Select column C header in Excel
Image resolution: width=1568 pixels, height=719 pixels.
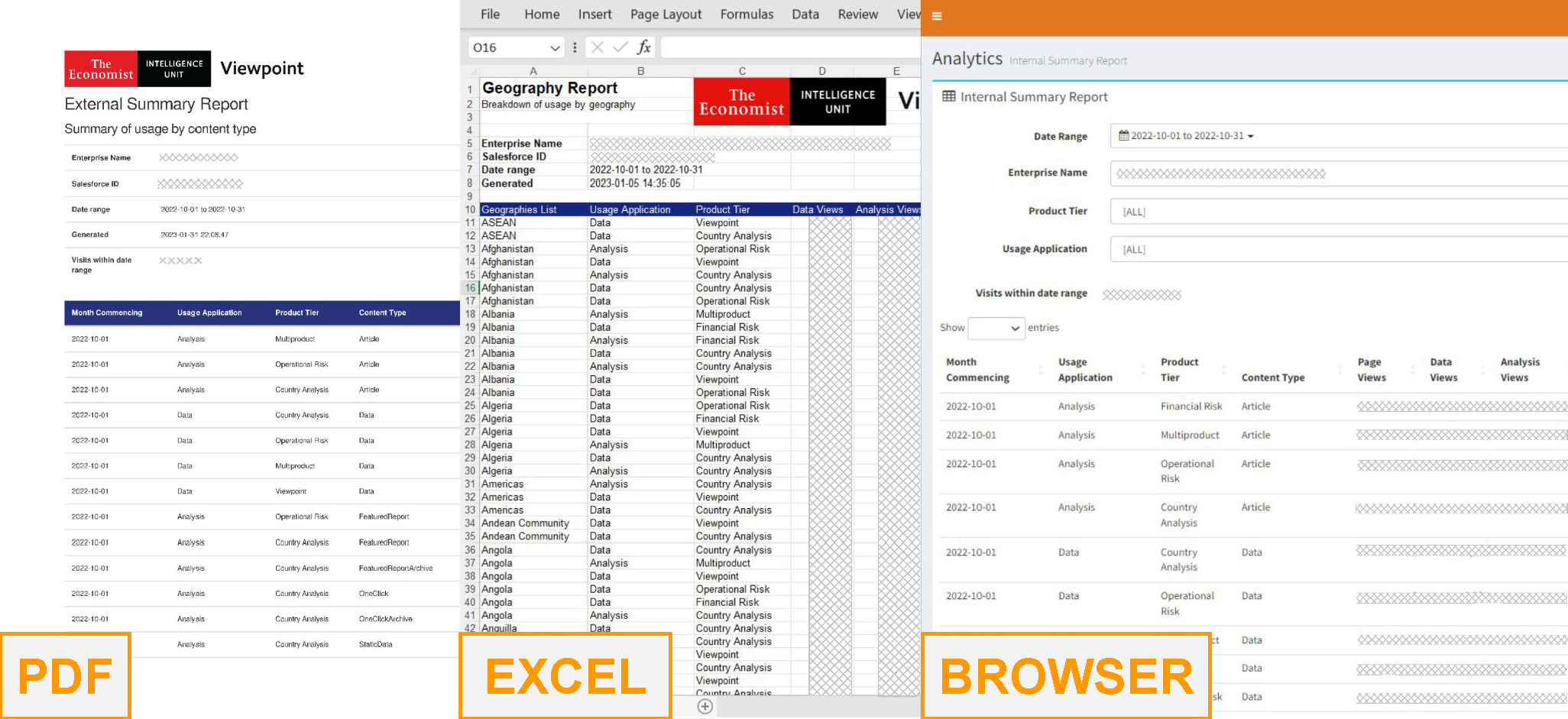point(742,71)
